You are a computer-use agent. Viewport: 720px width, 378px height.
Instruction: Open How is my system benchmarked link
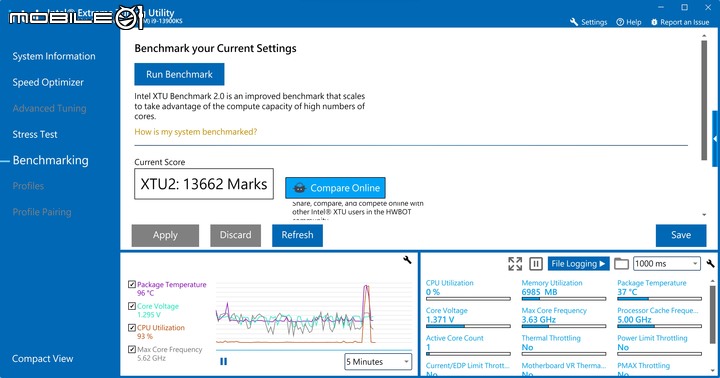(x=196, y=132)
